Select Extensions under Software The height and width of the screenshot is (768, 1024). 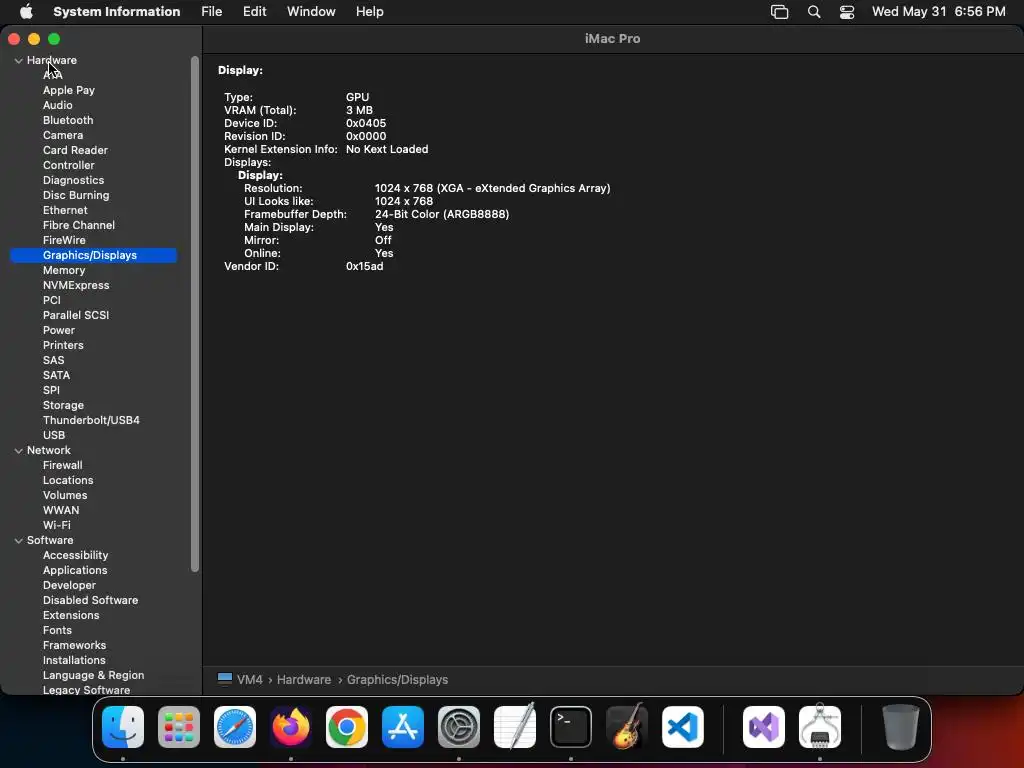(x=71, y=616)
